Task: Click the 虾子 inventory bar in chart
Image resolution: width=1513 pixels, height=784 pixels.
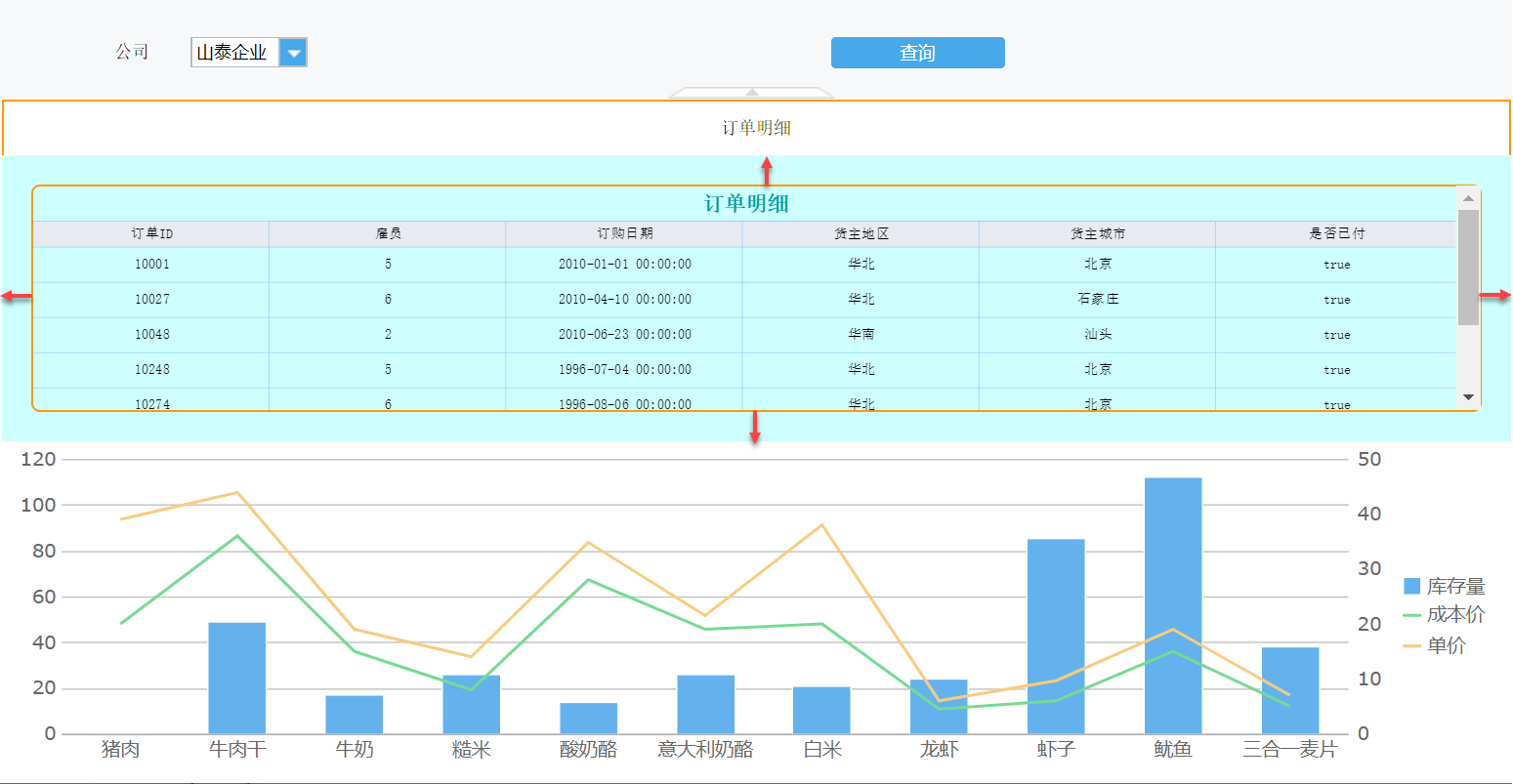Action: coord(1056,636)
